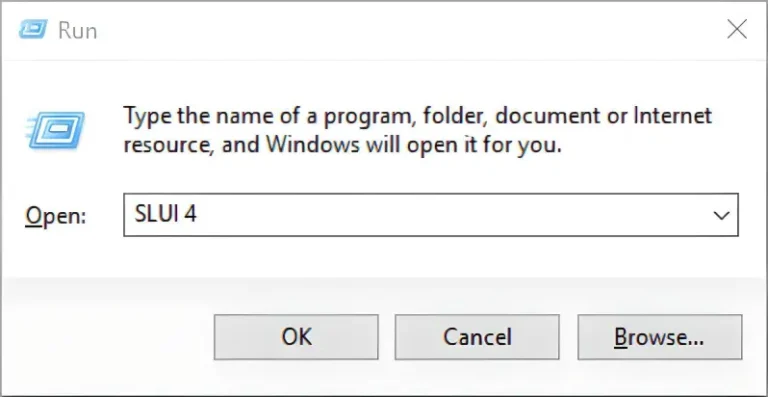
Task: Click the Run title text
Action: tap(77, 30)
